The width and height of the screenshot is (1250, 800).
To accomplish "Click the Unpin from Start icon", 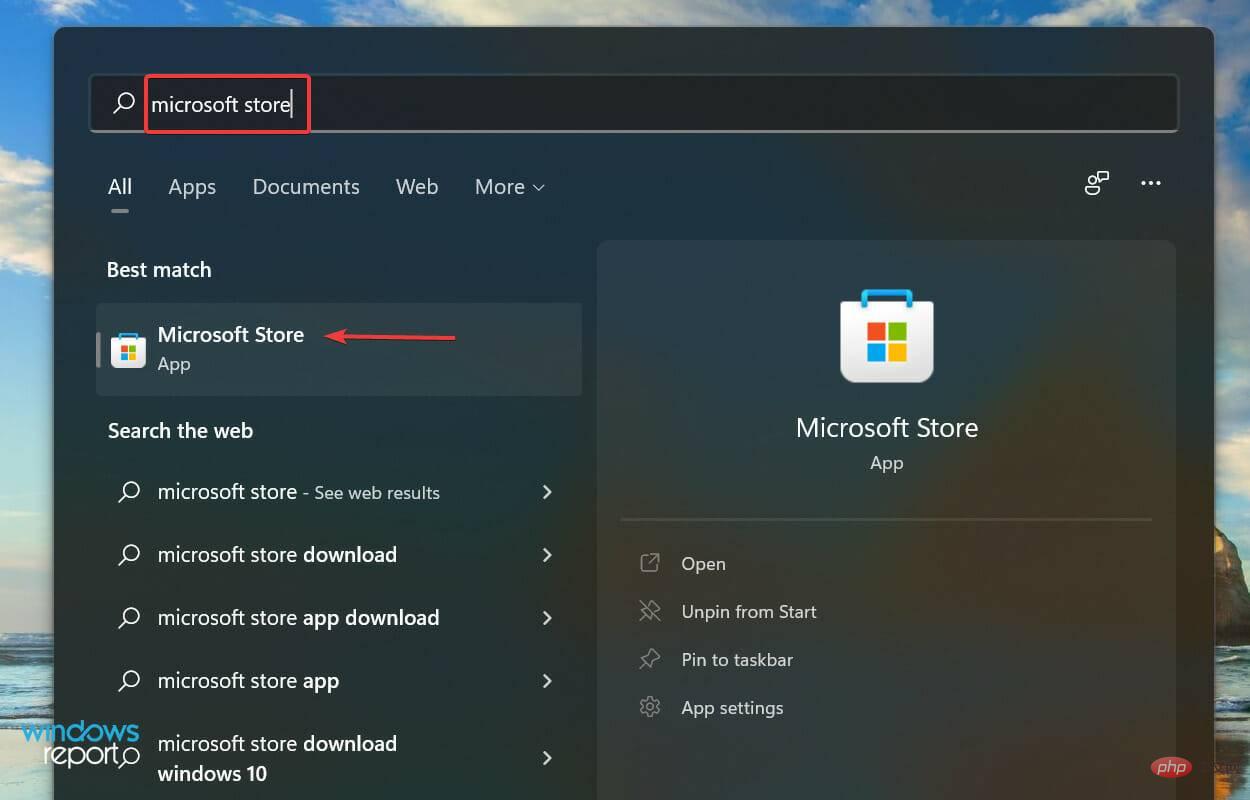I will click(x=651, y=611).
